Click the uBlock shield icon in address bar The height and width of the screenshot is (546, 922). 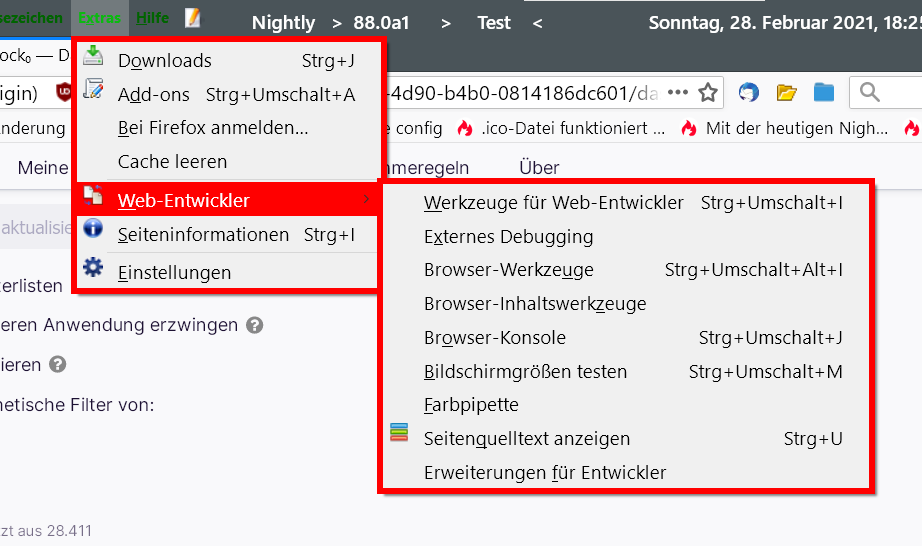click(x=66, y=93)
